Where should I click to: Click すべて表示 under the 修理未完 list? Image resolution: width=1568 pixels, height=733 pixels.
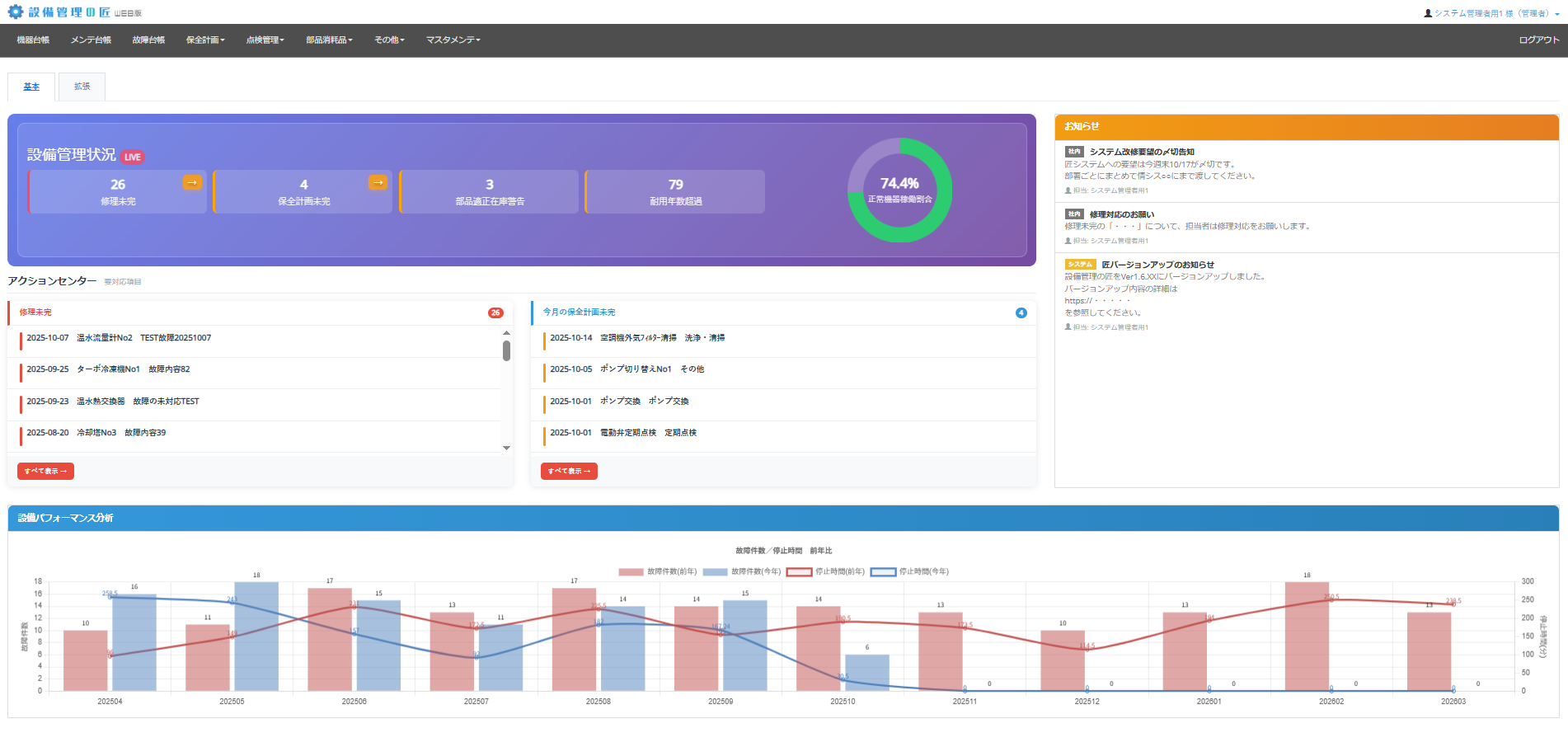coord(45,471)
